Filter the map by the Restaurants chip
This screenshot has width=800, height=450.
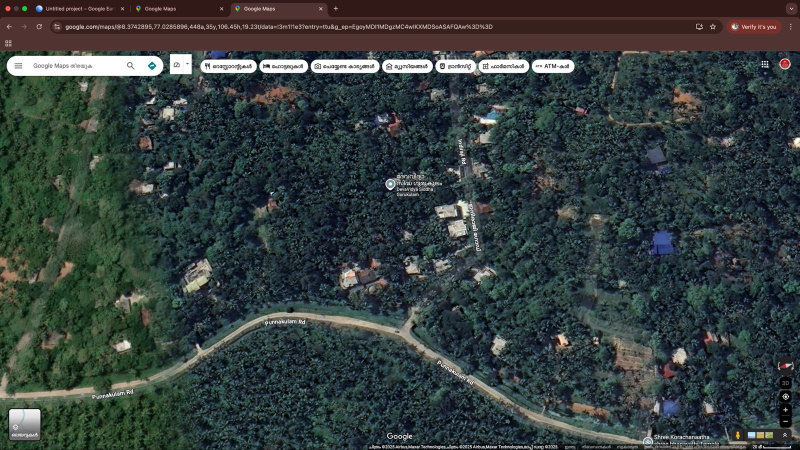point(229,66)
